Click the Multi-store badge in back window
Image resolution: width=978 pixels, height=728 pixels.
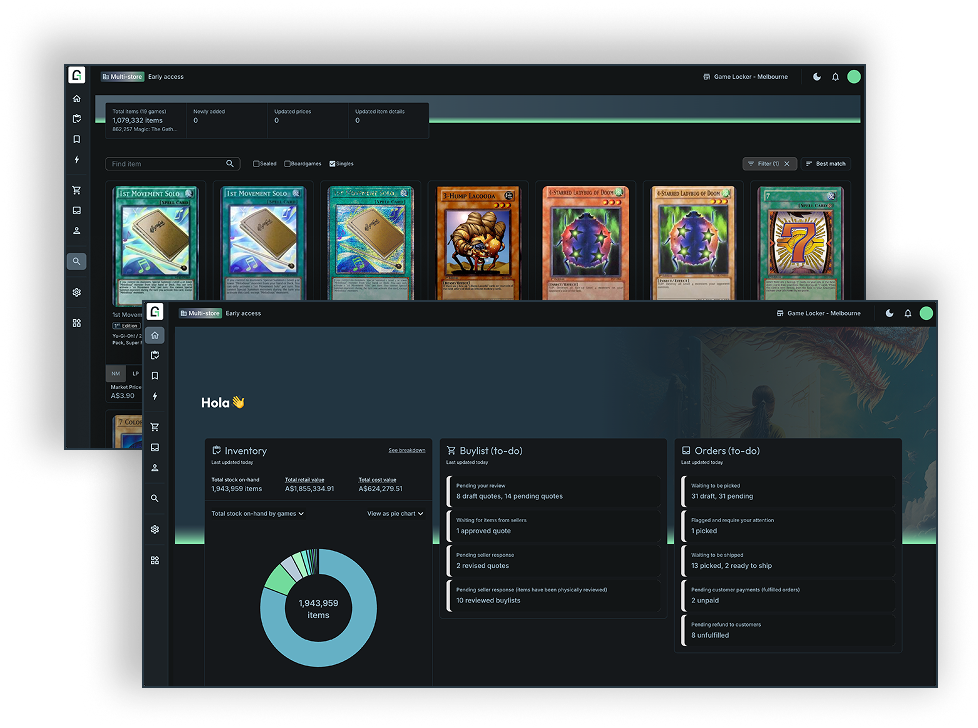(x=122, y=77)
